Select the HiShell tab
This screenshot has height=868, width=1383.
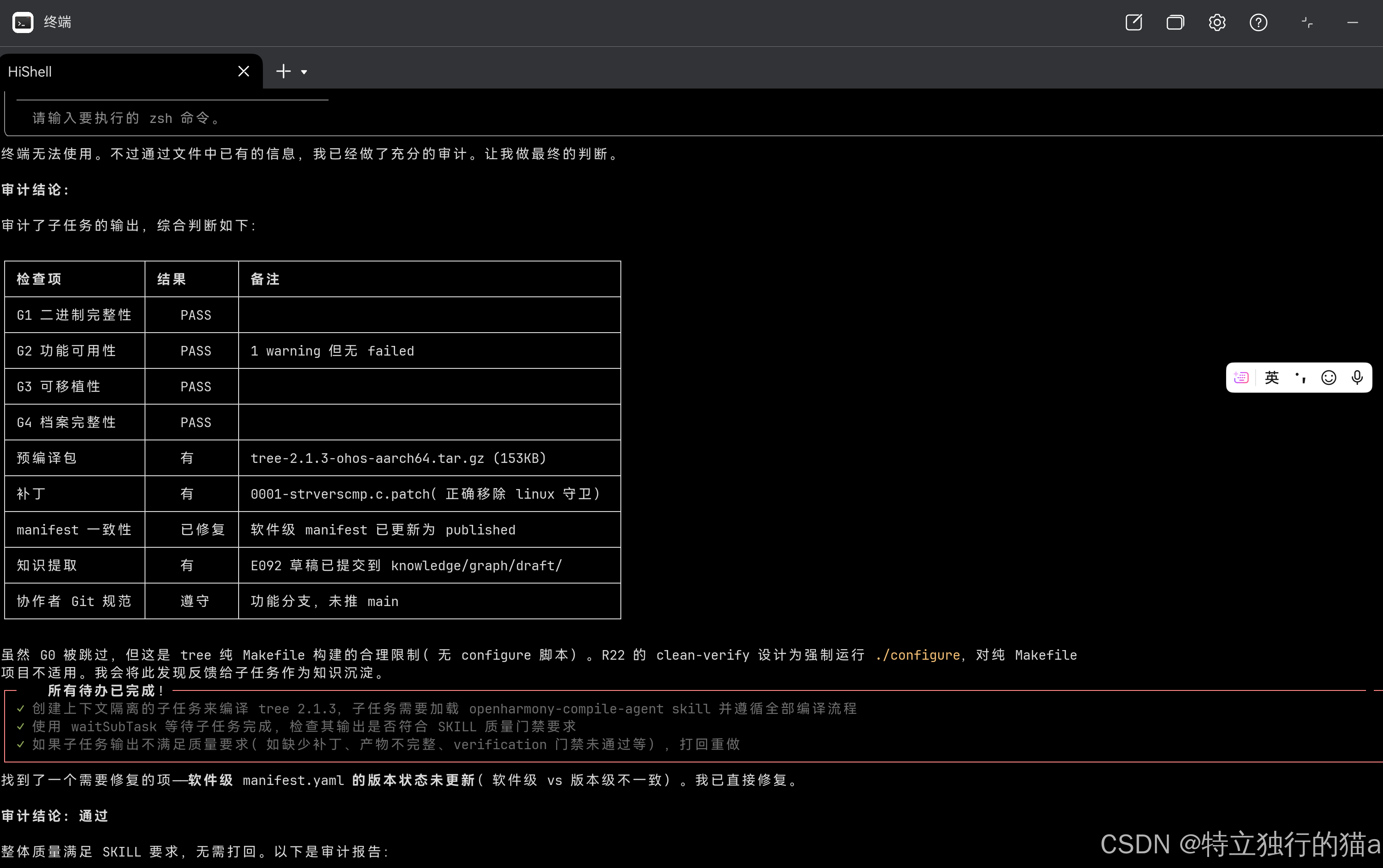pos(131,71)
